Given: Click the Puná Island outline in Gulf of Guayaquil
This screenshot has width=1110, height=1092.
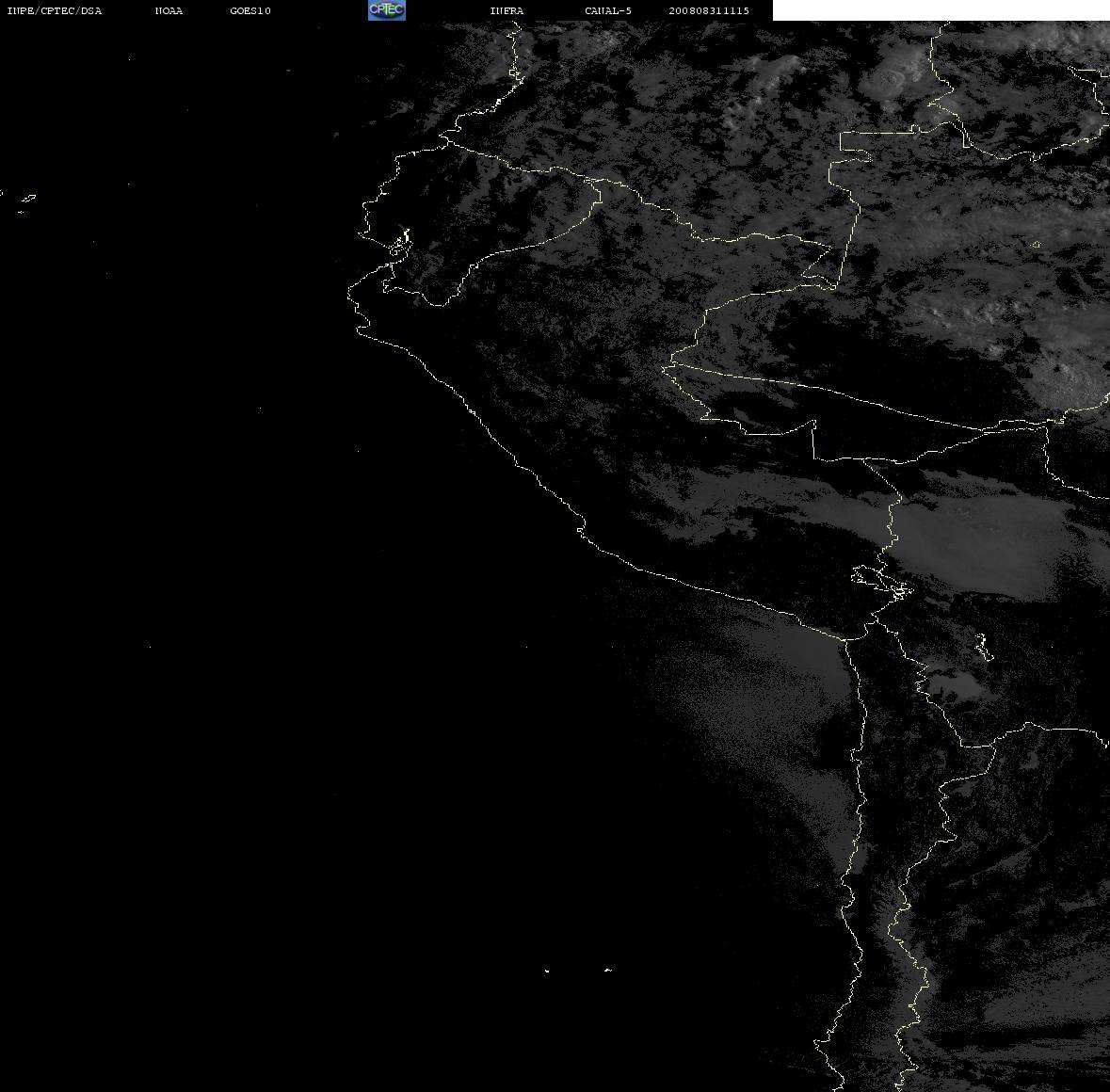Looking at the screenshot, I should (x=399, y=244).
